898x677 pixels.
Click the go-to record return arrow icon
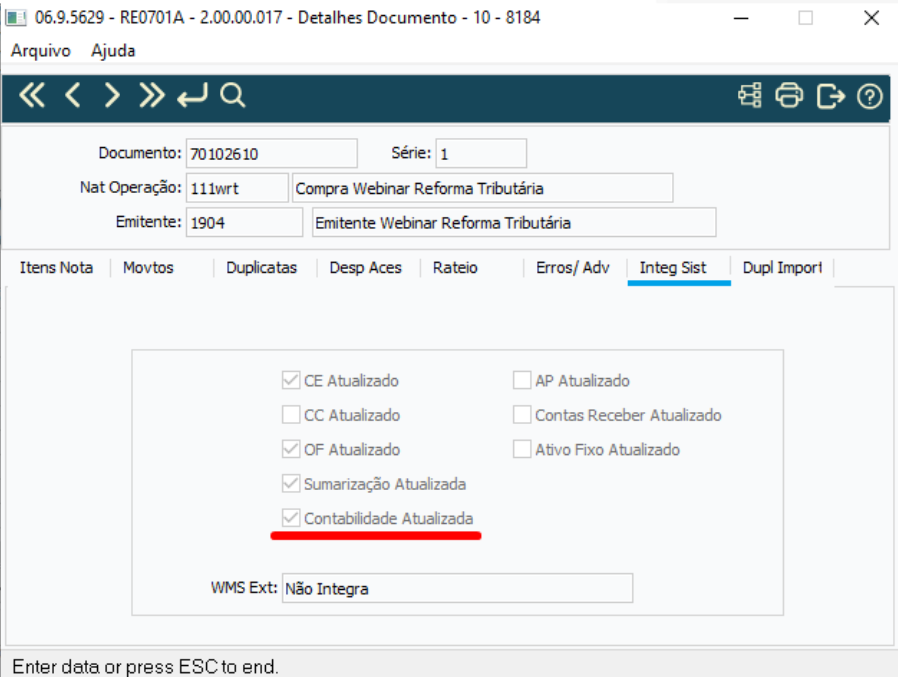[192, 95]
